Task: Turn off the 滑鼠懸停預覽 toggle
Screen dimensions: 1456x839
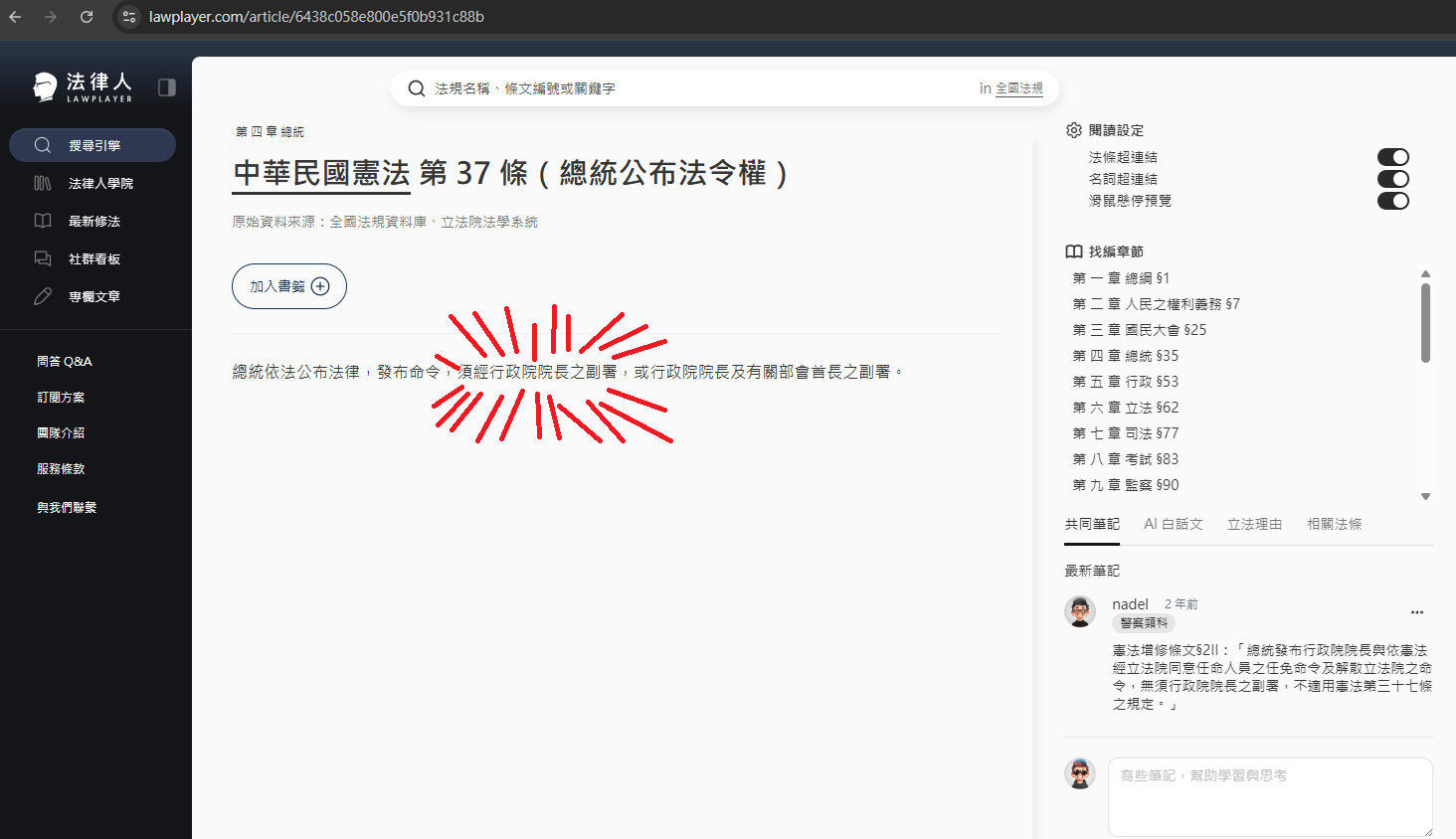Action: tap(1392, 201)
